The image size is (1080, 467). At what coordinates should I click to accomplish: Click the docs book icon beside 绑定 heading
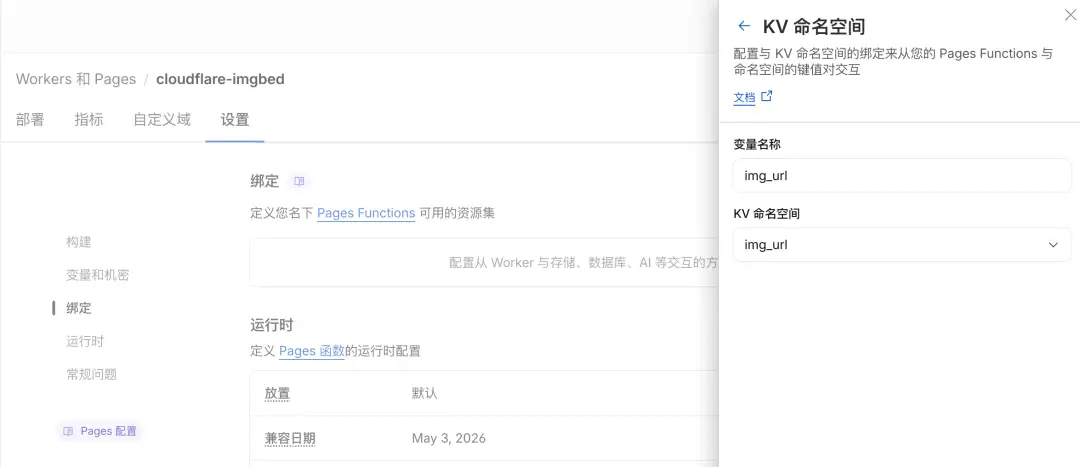pos(299,182)
